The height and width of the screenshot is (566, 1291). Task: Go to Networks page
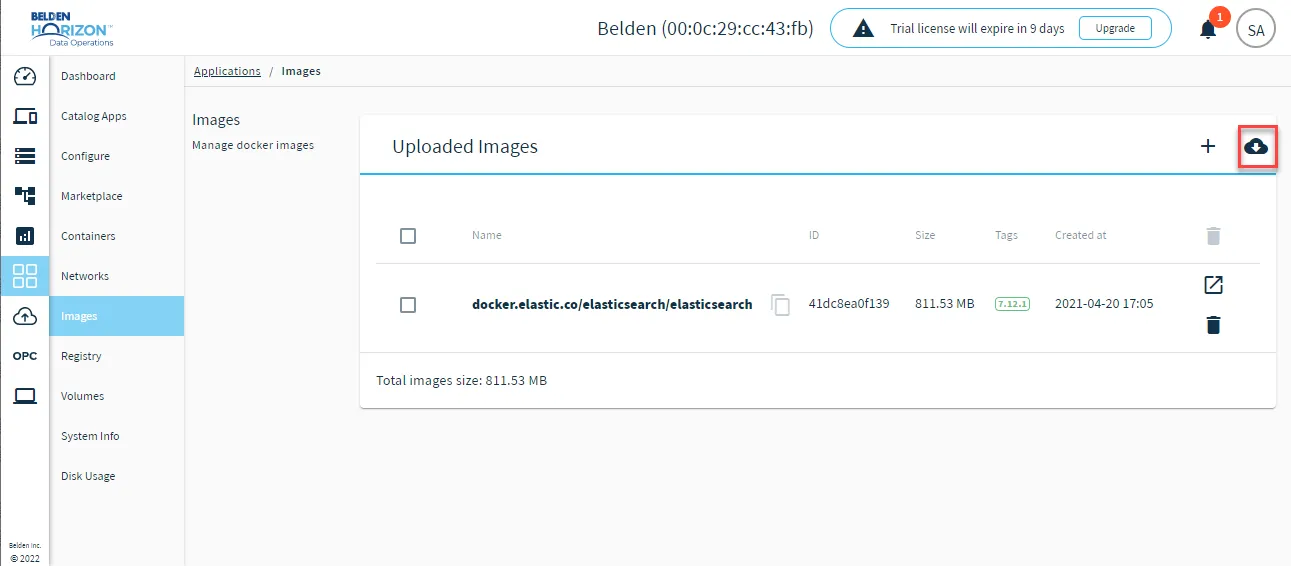tap(117, 276)
